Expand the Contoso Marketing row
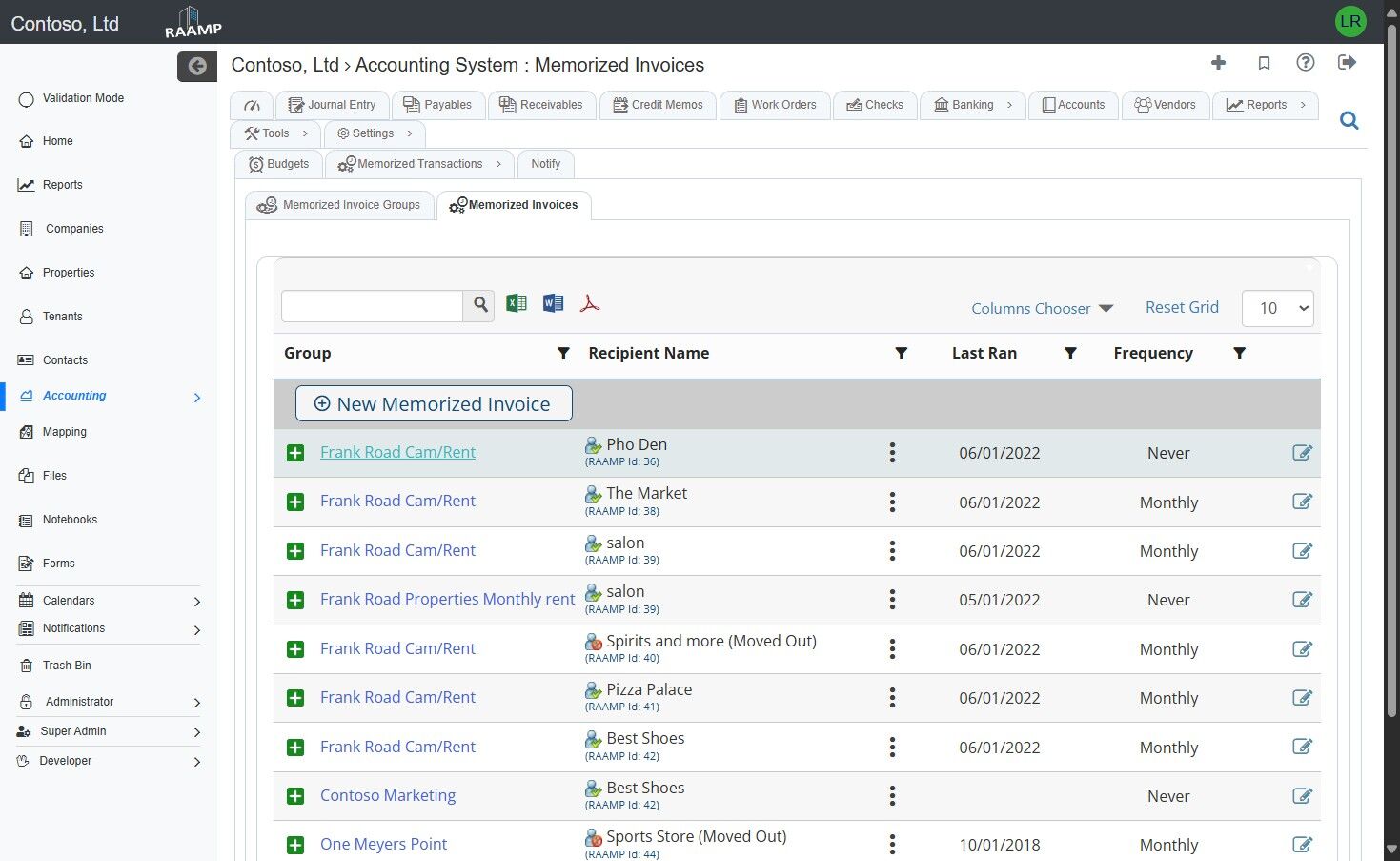The width and height of the screenshot is (1400, 861). click(x=295, y=796)
